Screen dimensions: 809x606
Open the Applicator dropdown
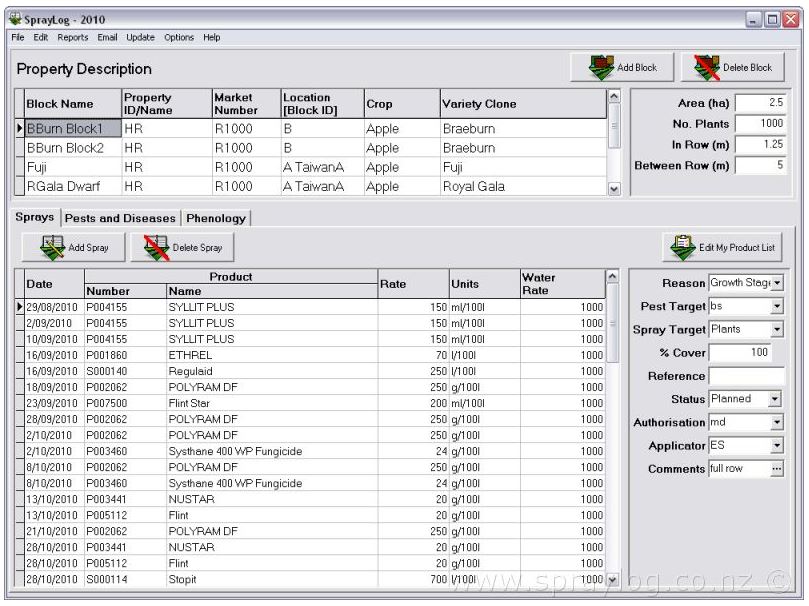click(777, 446)
